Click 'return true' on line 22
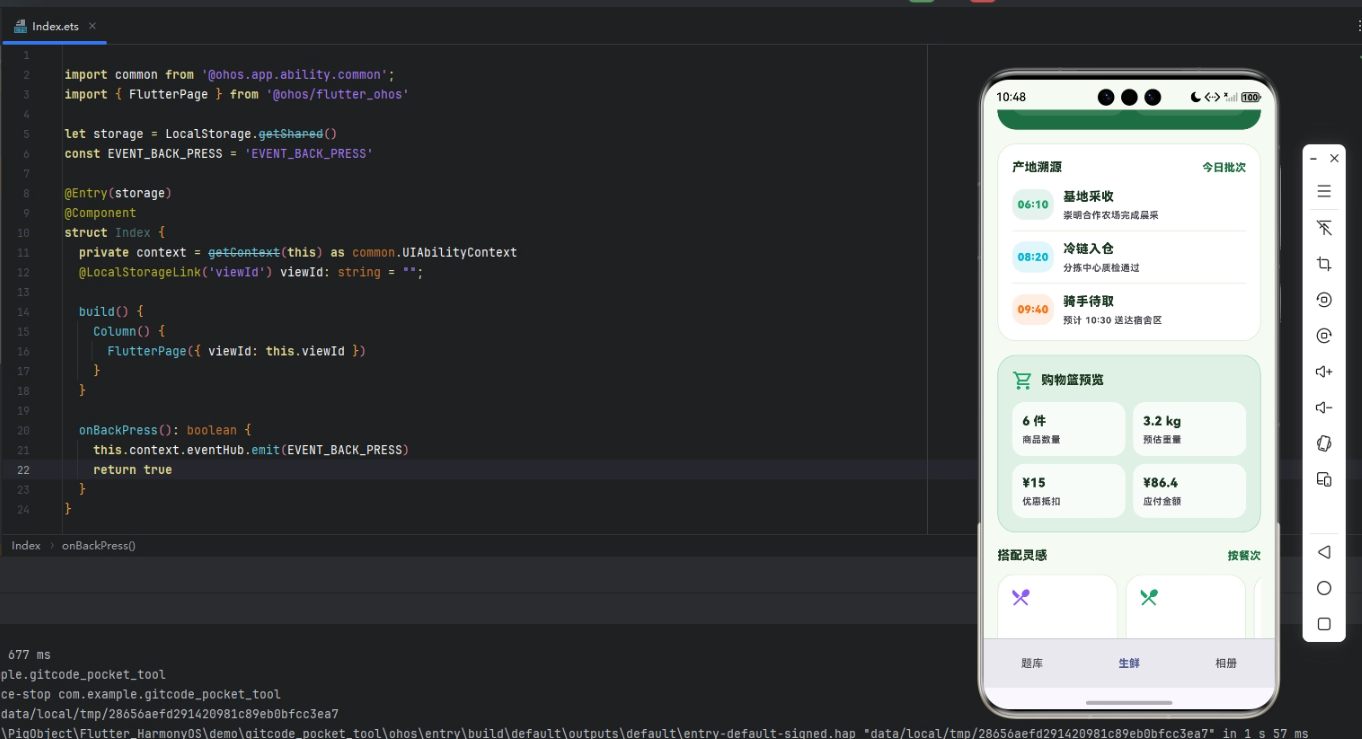 132,470
